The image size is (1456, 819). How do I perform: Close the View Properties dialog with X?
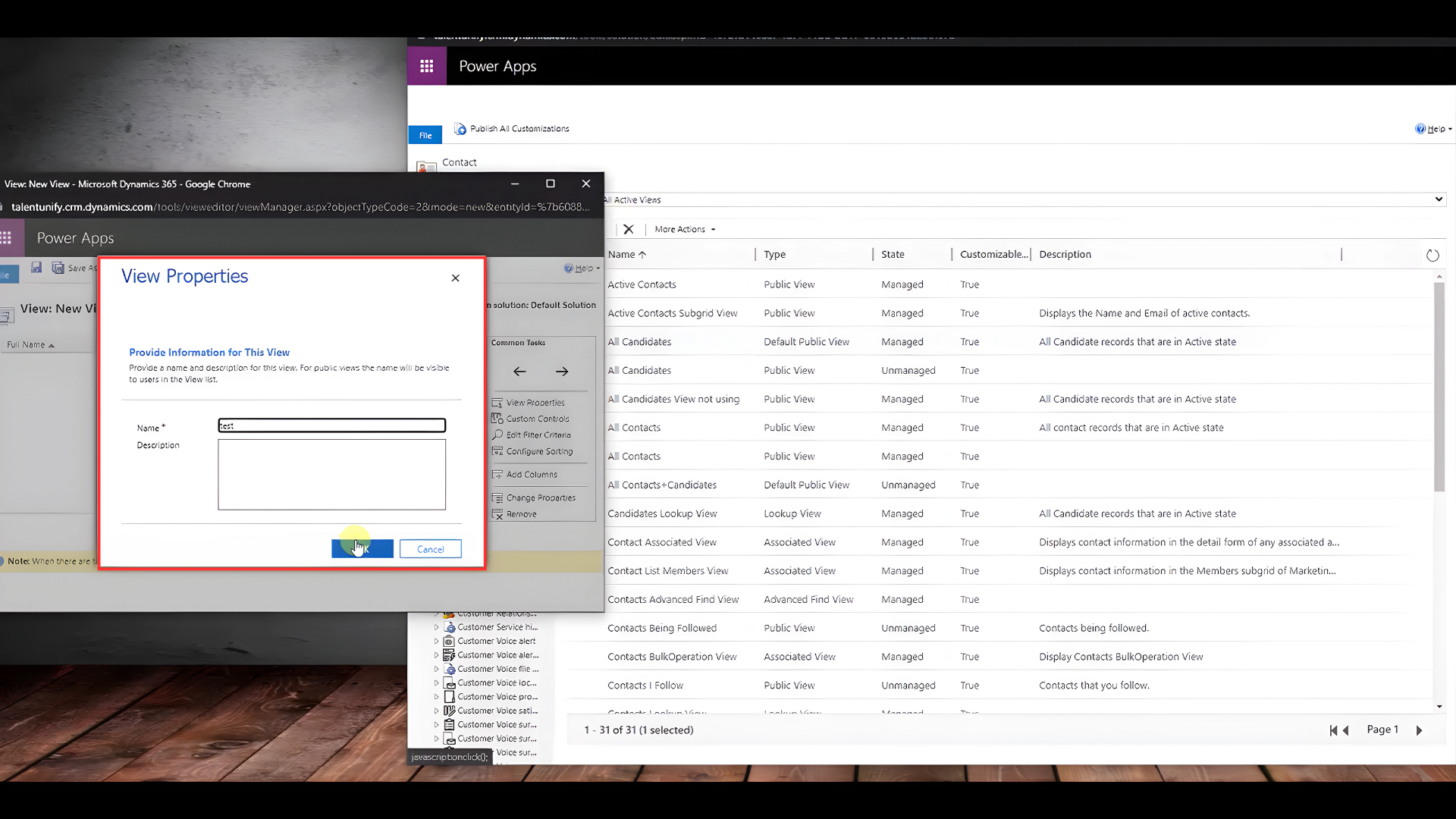(x=456, y=278)
